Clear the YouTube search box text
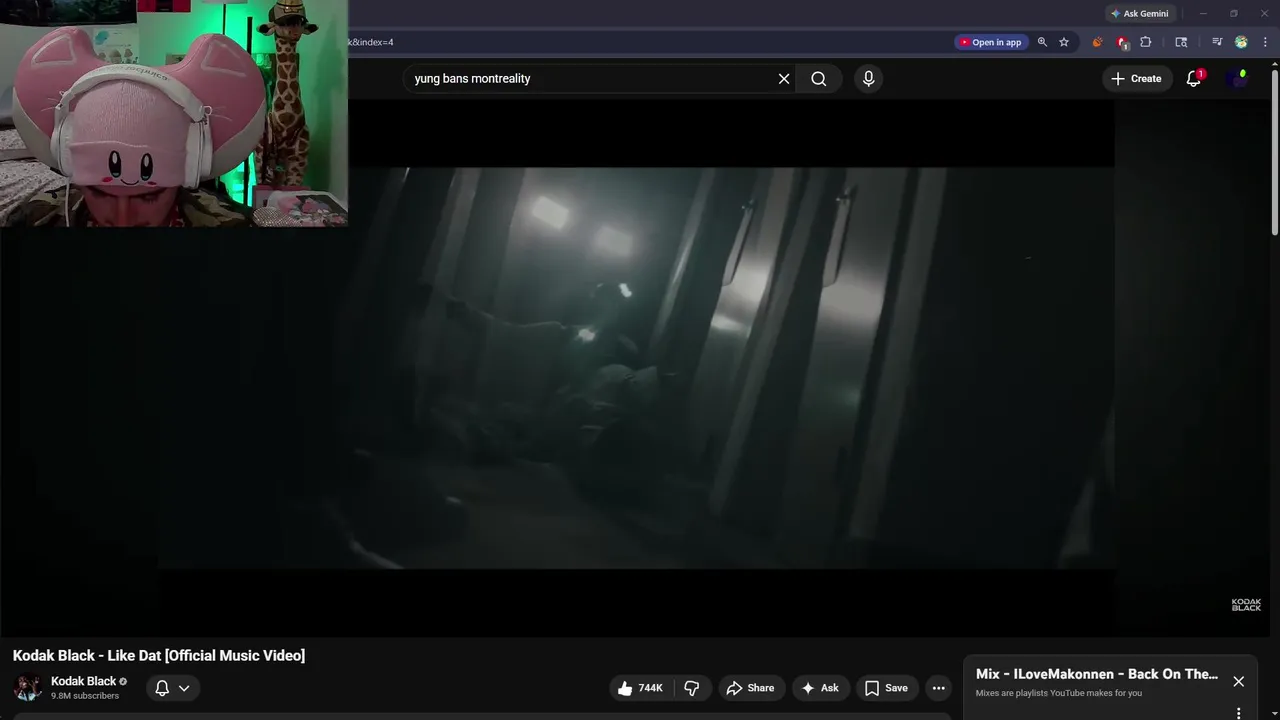Viewport: 1280px width, 720px height. (x=784, y=79)
